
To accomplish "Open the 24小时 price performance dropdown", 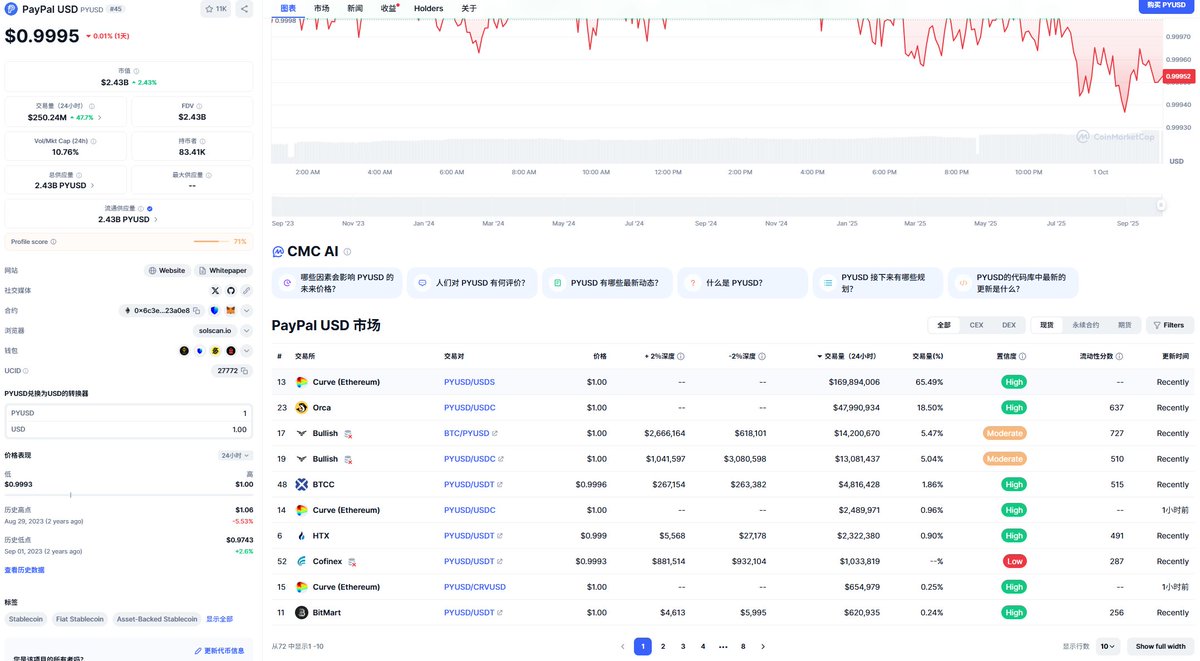I will tap(236, 455).
